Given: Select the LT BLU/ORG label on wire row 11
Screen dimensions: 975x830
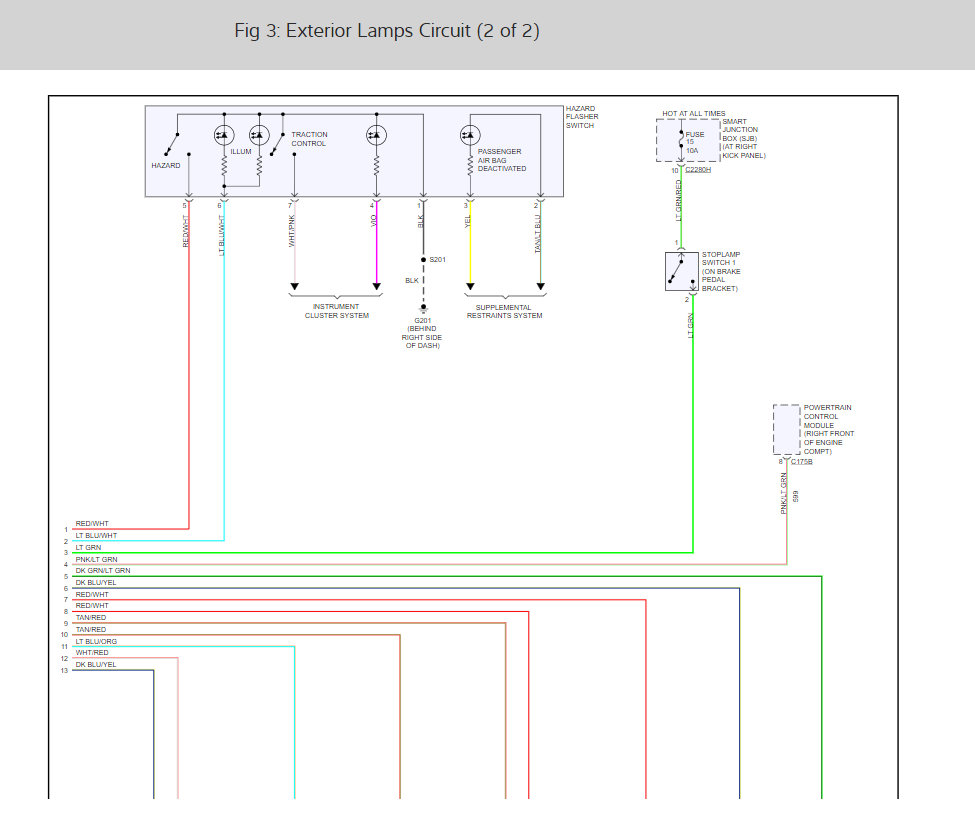Looking at the screenshot, I should pyautogui.click(x=96, y=641).
